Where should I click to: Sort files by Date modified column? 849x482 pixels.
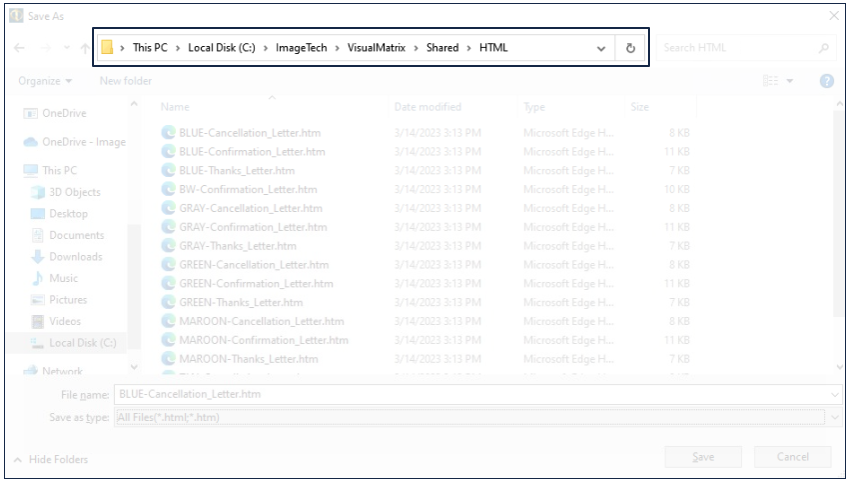click(428, 107)
